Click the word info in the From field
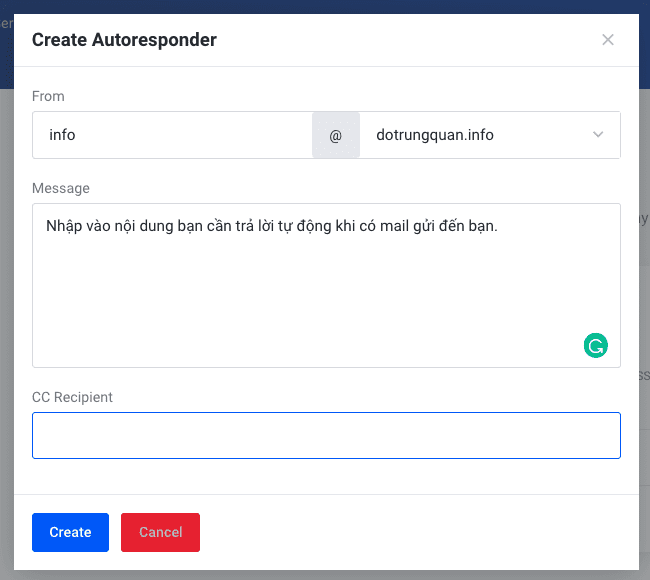Image resolution: width=650 pixels, height=580 pixels. pos(62,135)
